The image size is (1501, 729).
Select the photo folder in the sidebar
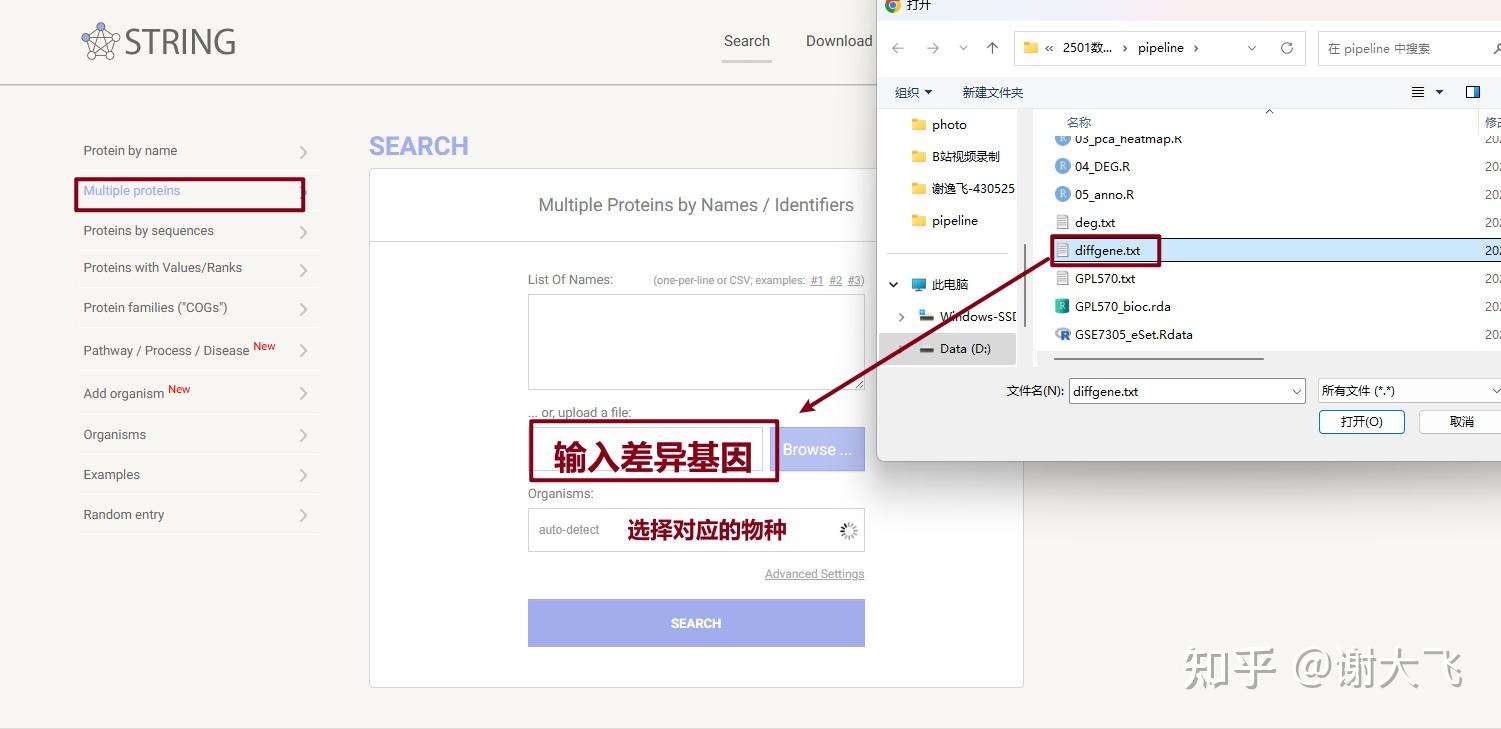(946, 124)
